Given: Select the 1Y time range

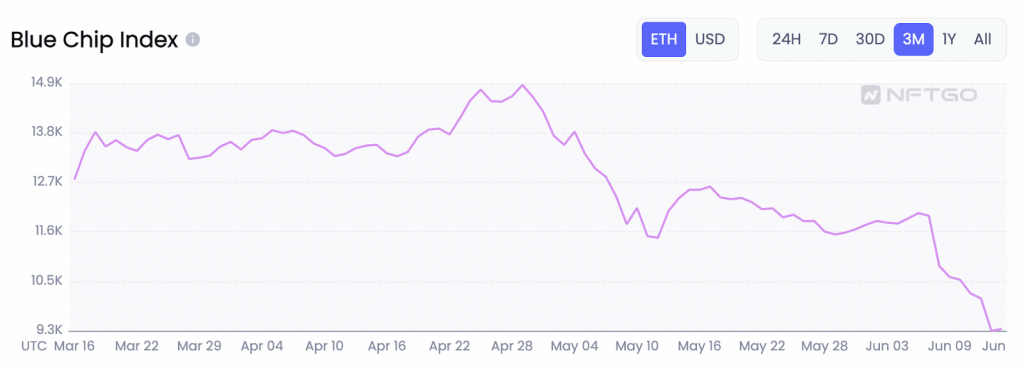Looking at the screenshot, I should [950, 39].
